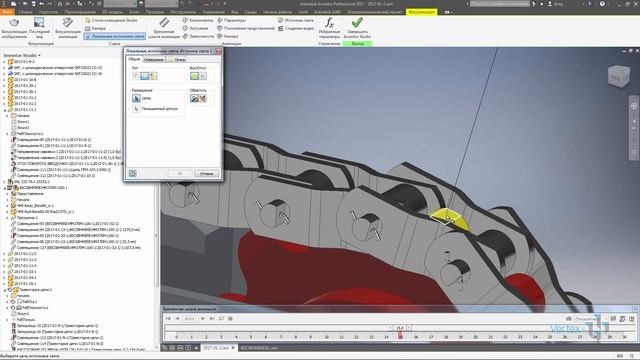Click the Components animation tool
The width and height of the screenshot is (640, 360).
198,20
